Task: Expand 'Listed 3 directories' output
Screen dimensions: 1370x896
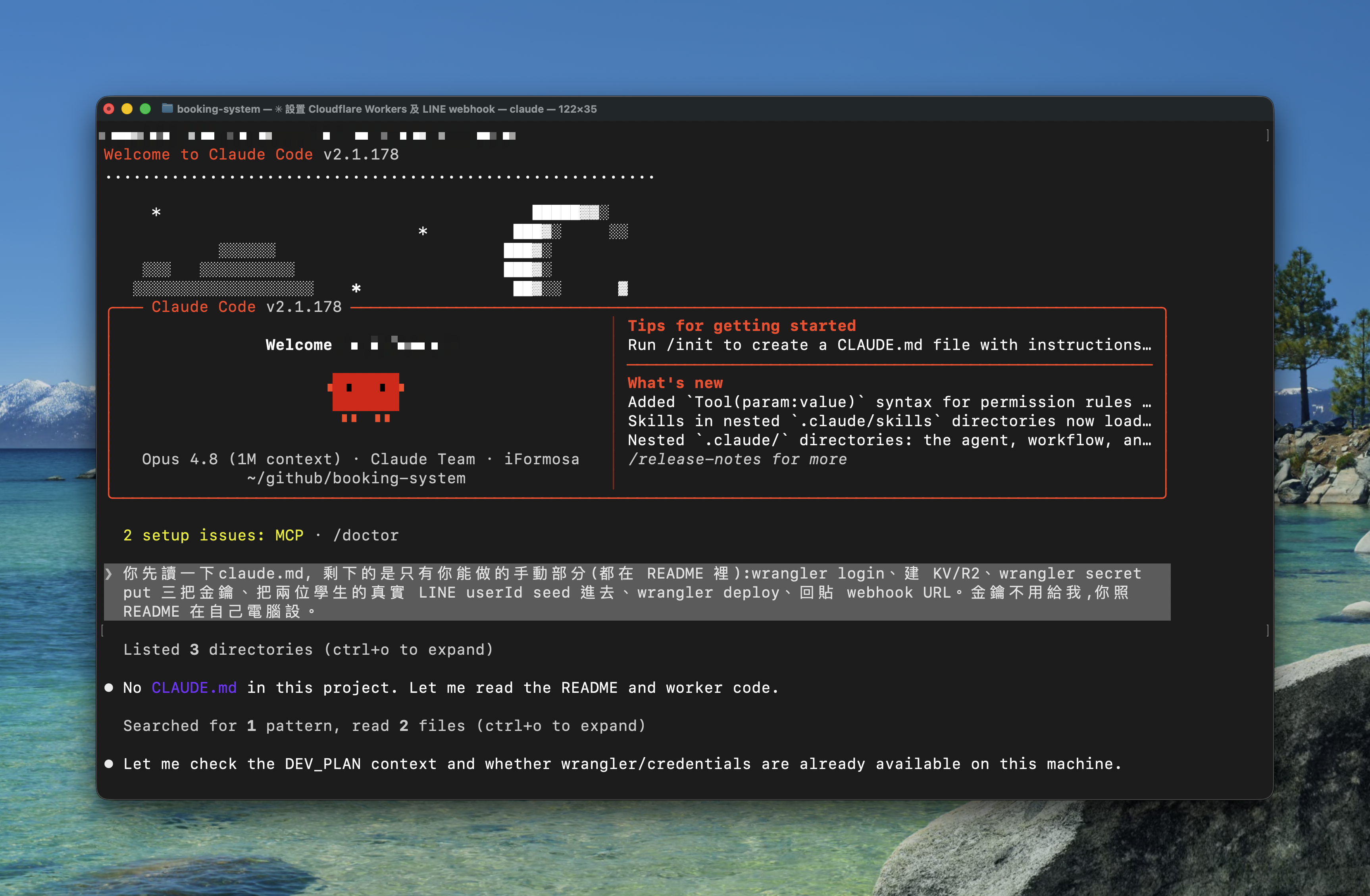Action: click(x=308, y=650)
